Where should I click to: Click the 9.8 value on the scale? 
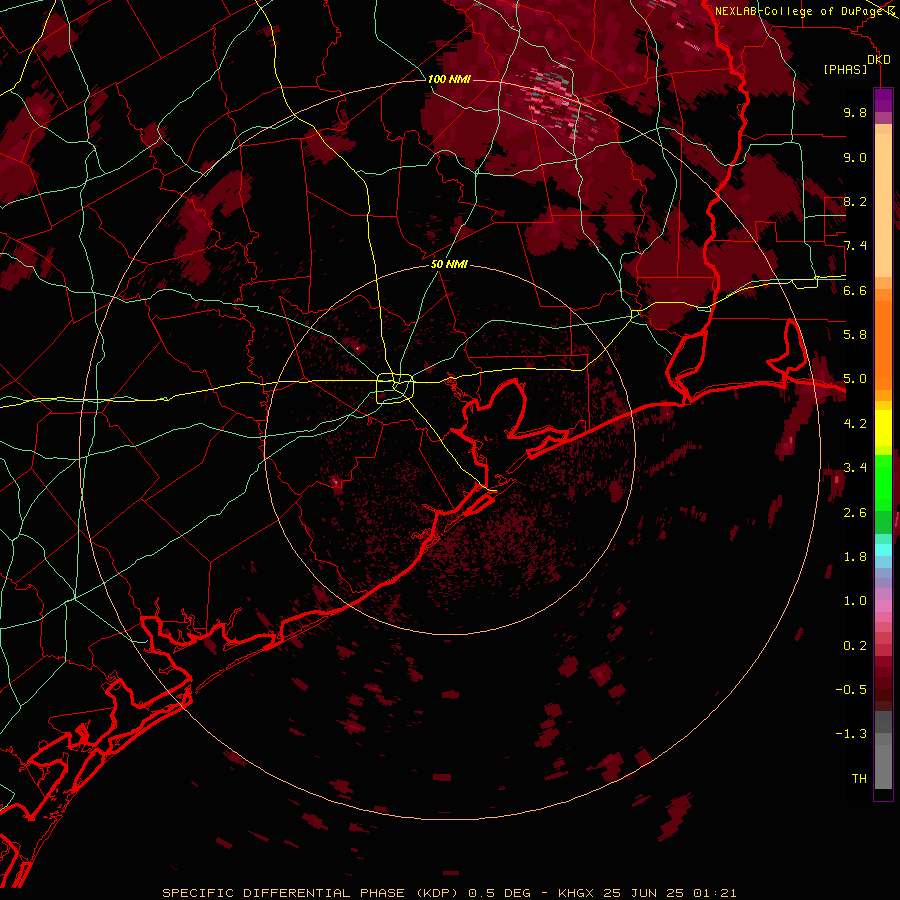855,112
